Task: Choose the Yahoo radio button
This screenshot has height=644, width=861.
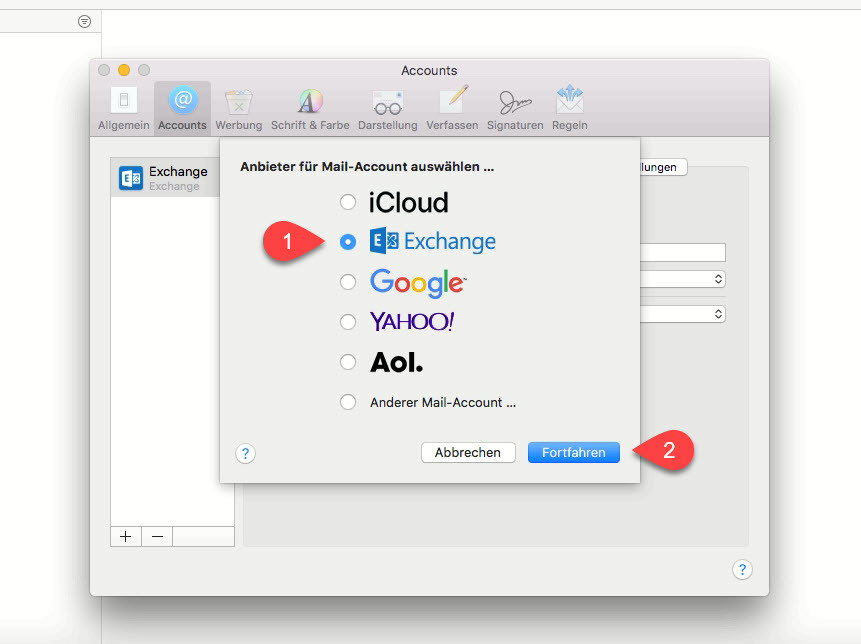Action: (x=348, y=322)
